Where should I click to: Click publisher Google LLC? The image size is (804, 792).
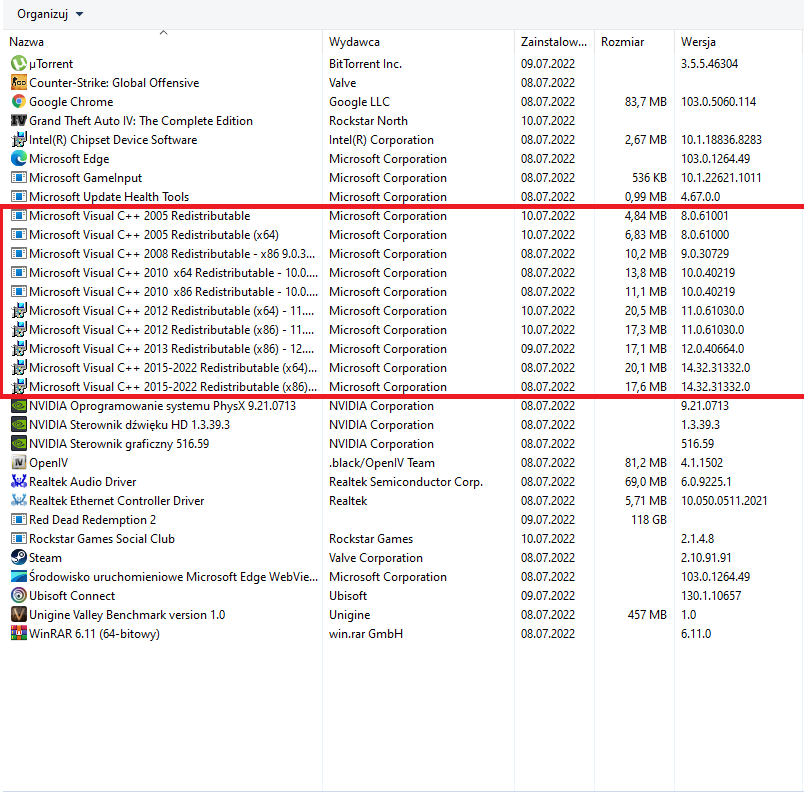tap(359, 102)
